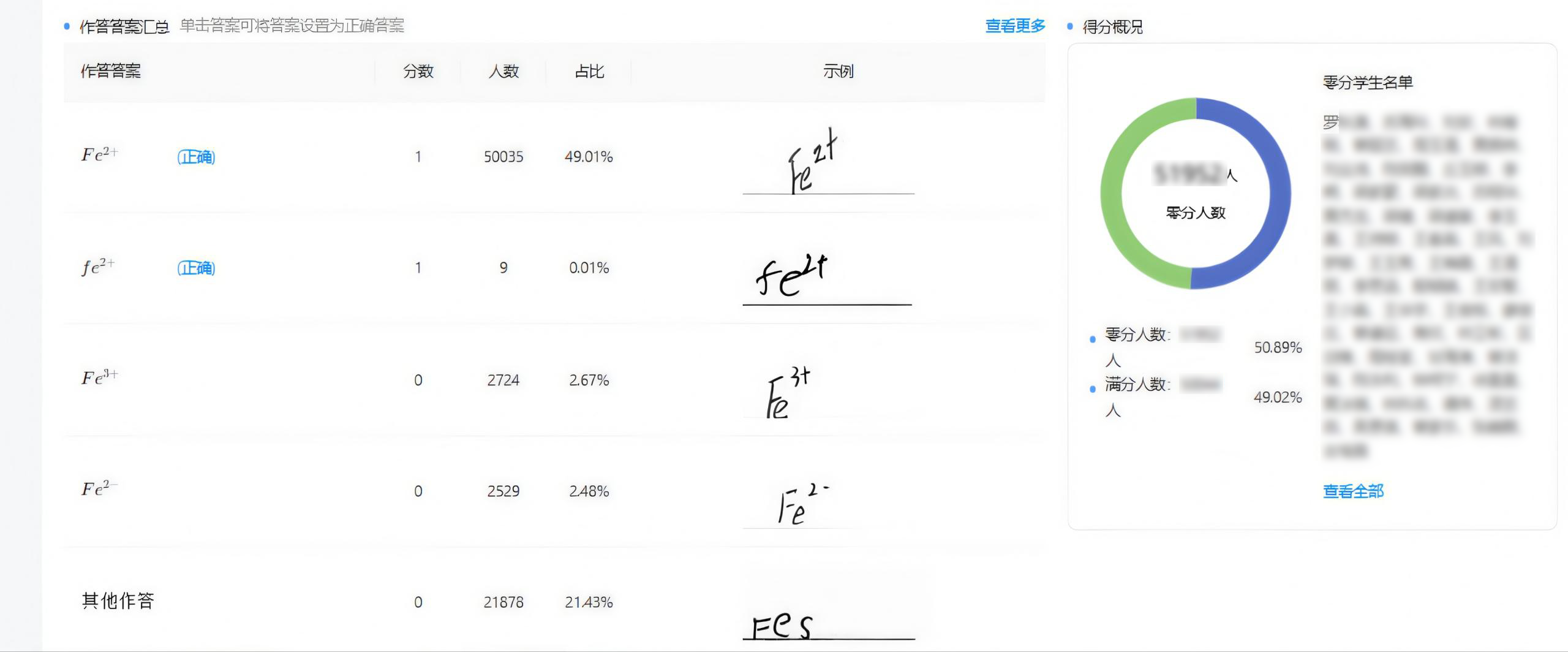Image resolution: width=1568 pixels, height=652 pixels.
Task: Click the 分数 column header
Action: pyautogui.click(x=418, y=72)
